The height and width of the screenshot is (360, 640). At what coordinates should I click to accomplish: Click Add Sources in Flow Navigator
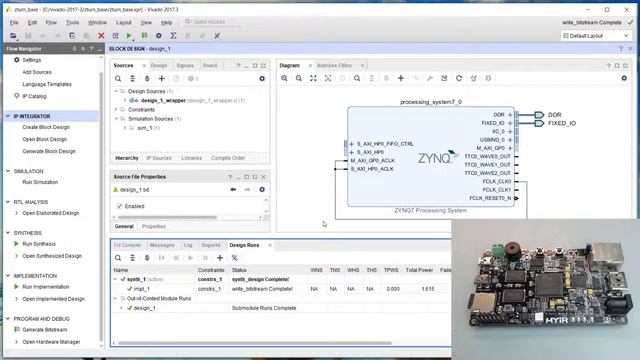point(37,72)
